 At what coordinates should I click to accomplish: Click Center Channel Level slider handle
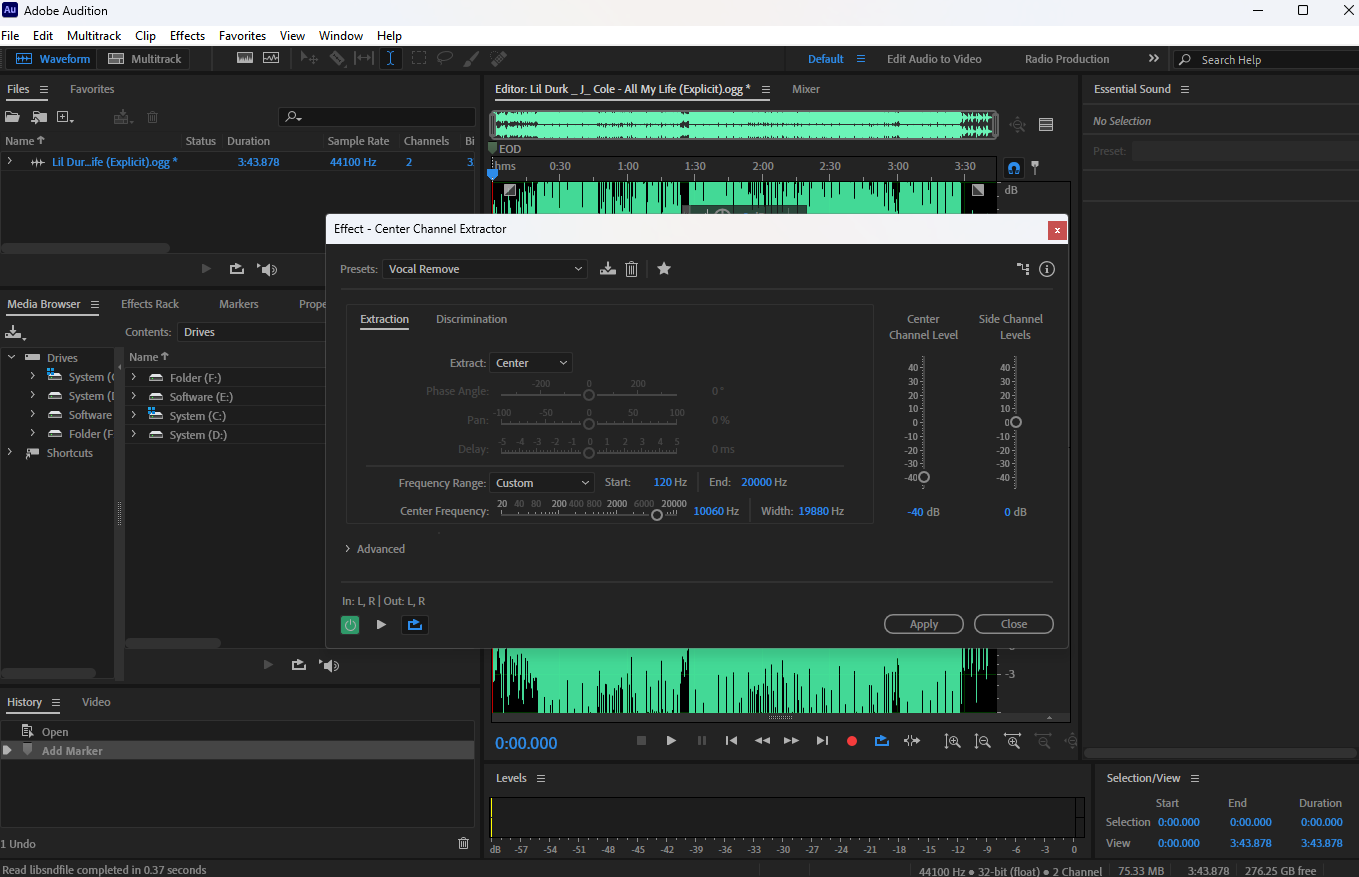(924, 477)
